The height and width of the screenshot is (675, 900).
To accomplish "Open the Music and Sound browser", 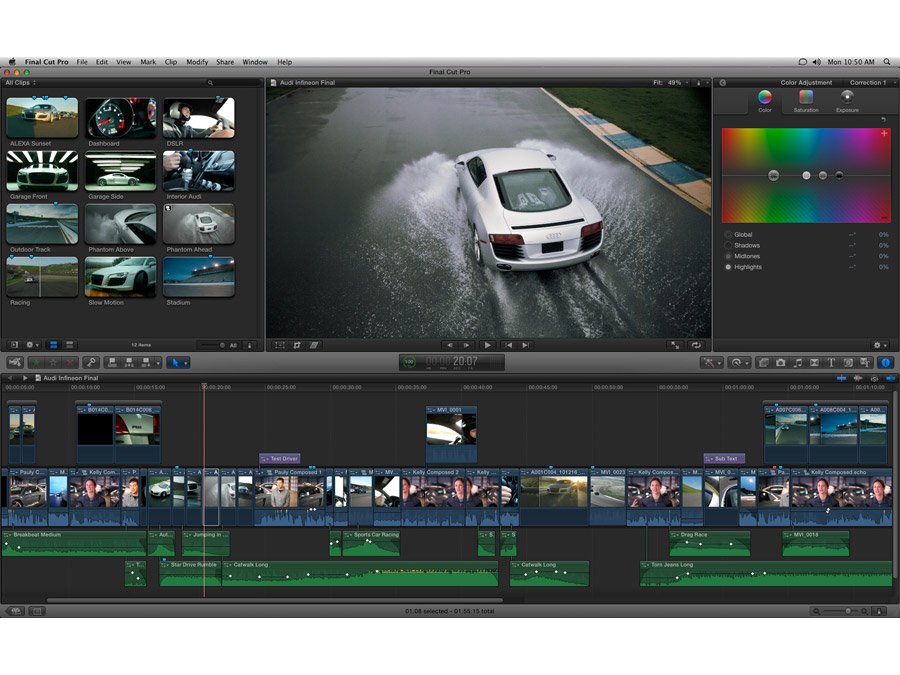I will 797,363.
